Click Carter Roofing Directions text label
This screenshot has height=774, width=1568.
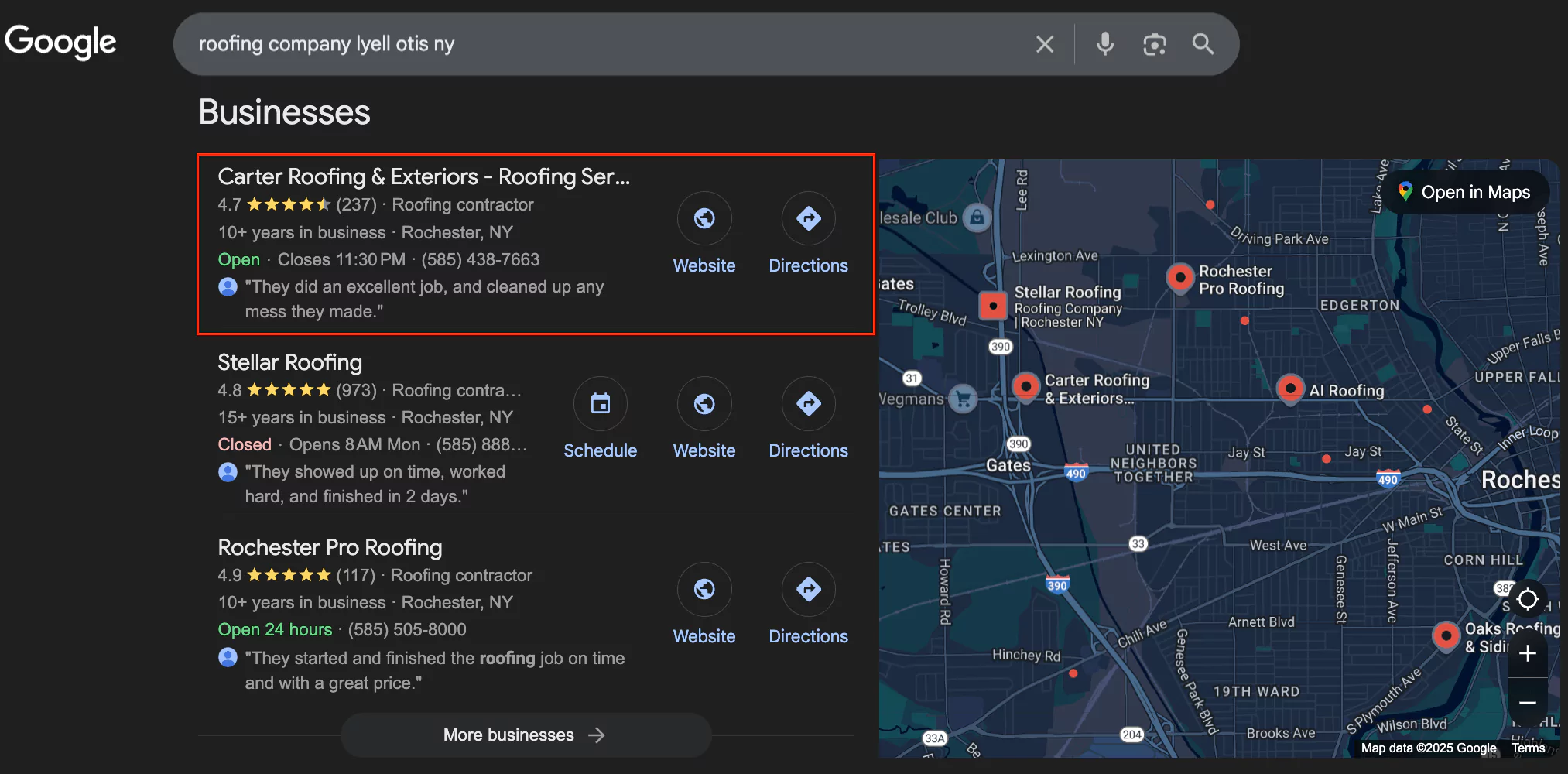pos(809,265)
